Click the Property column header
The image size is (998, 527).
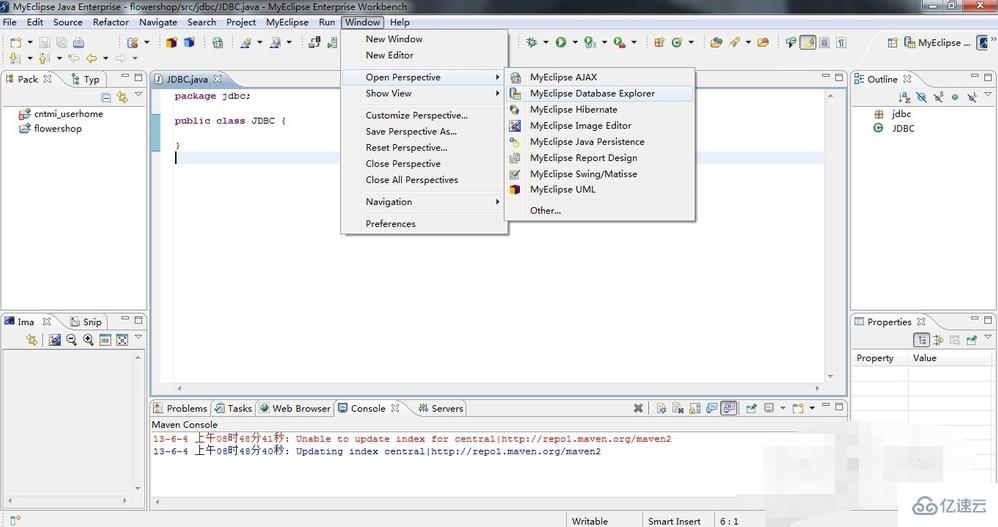880,358
